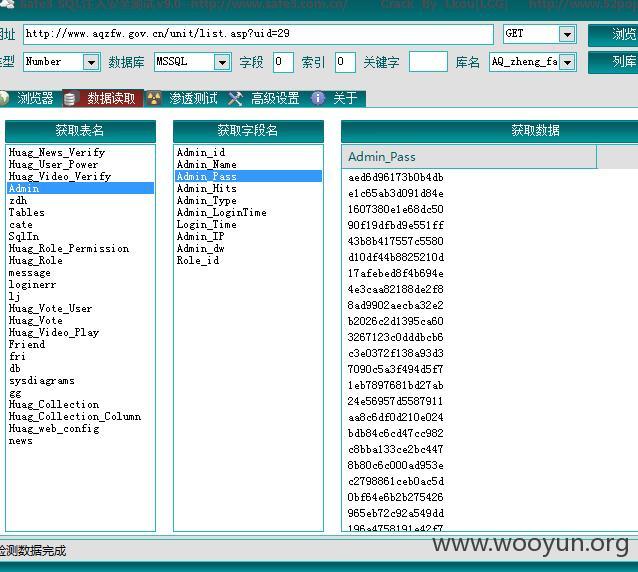Open the 高级设置 tab
The width and height of the screenshot is (638, 572).
click(264, 98)
